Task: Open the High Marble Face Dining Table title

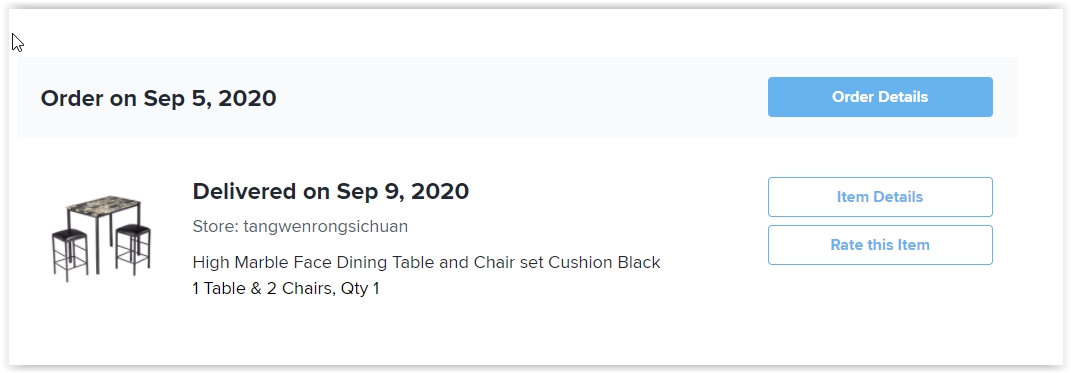Action: pos(426,262)
